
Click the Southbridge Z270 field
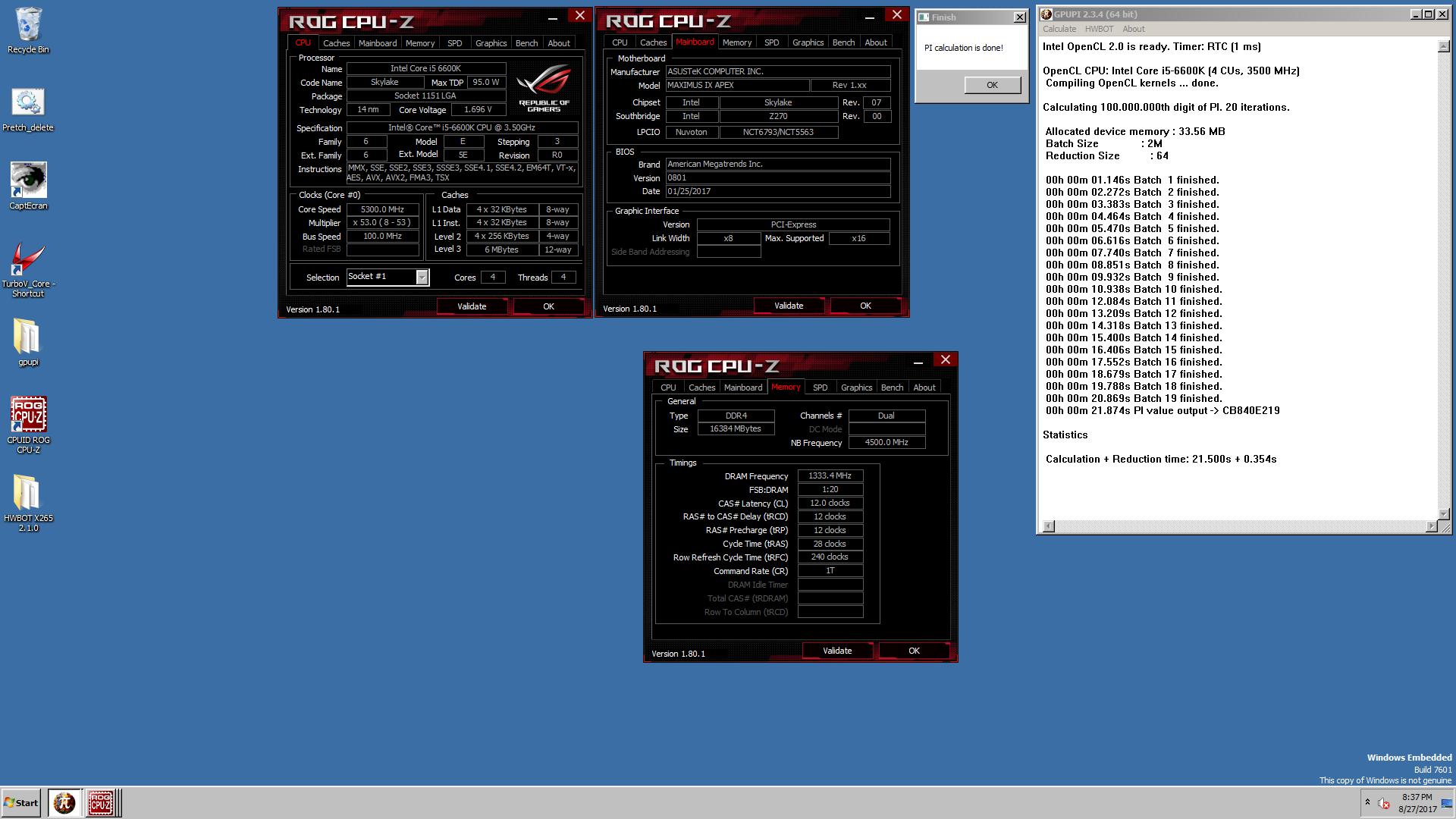(778, 117)
